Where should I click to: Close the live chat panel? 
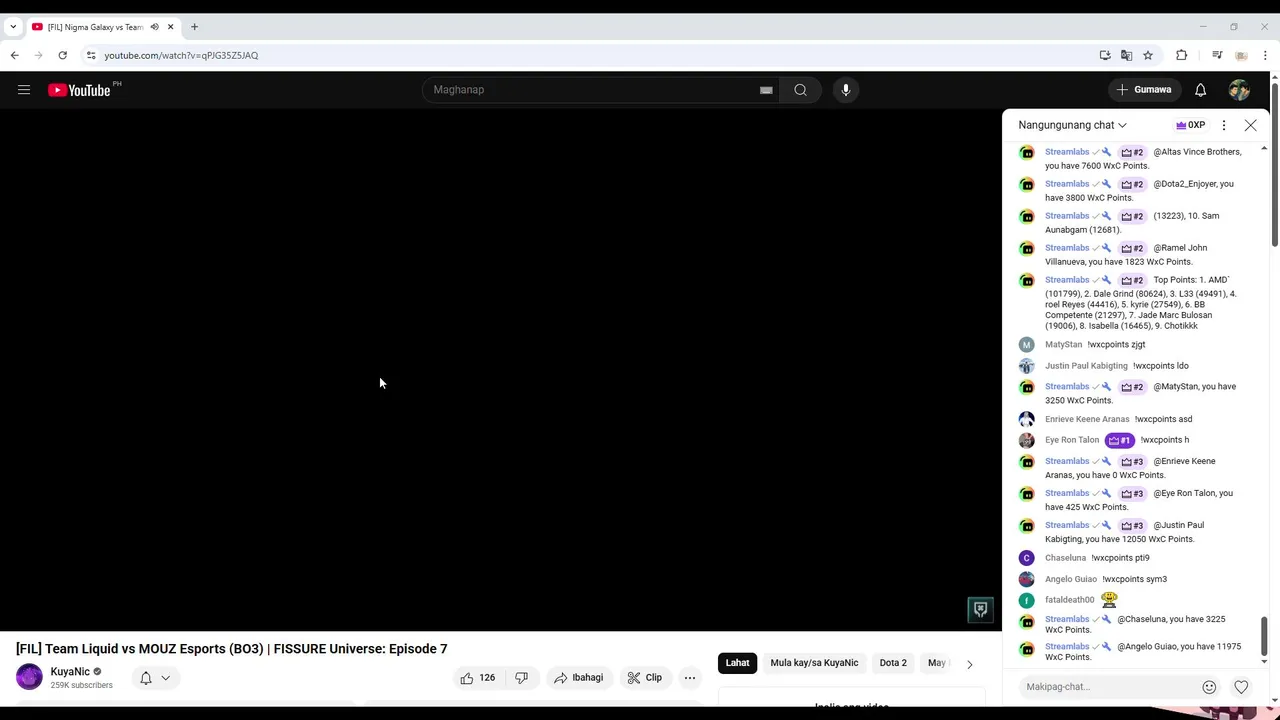pyautogui.click(x=1251, y=125)
